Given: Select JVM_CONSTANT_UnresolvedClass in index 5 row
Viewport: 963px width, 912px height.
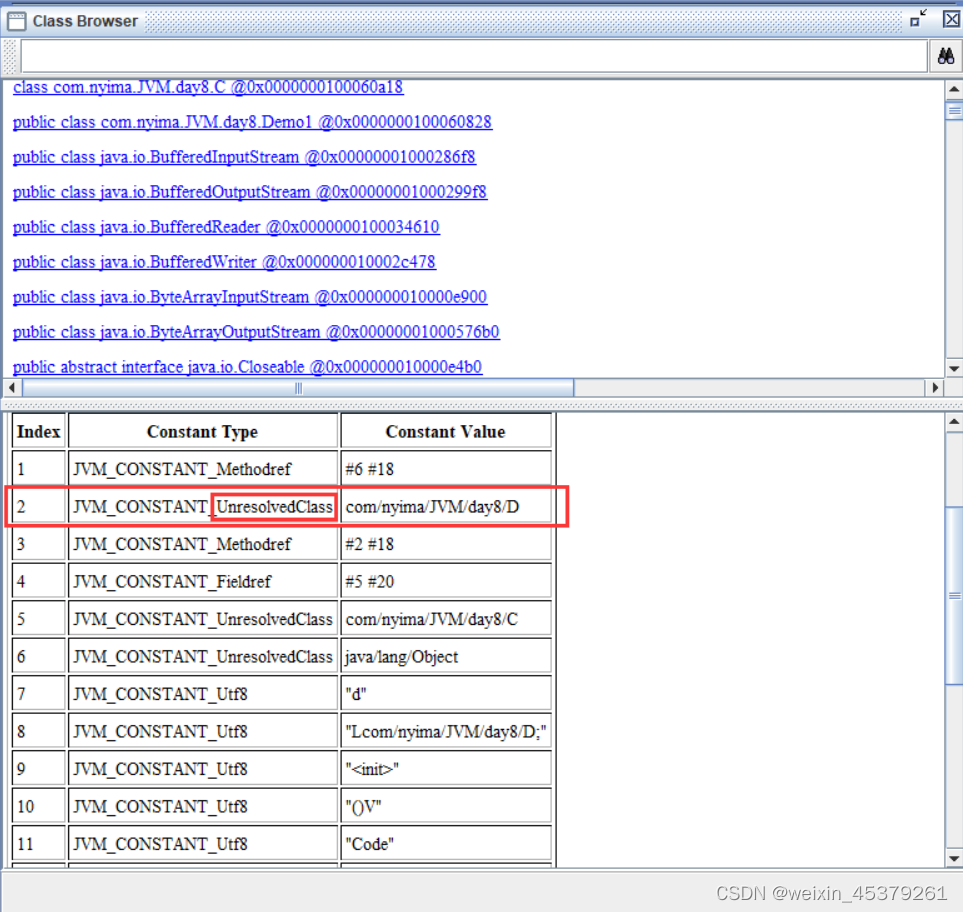Looking at the screenshot, I should [203, 619].
